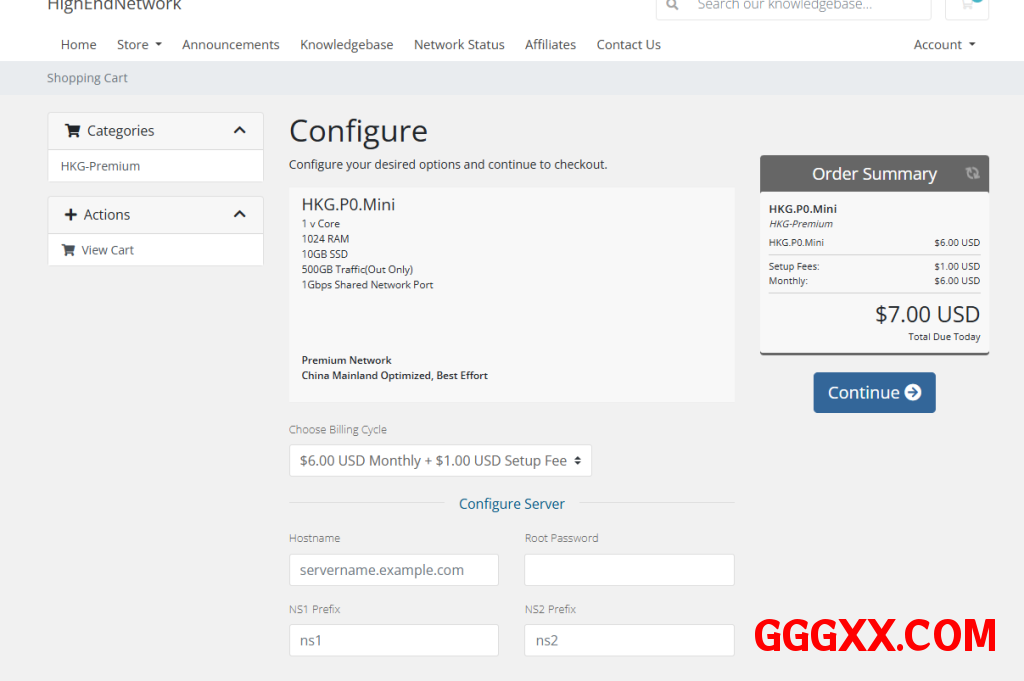Refresh the Order Summary using its icon
This screenshot has width=1024, height=681.
click(x=972, y=173)
